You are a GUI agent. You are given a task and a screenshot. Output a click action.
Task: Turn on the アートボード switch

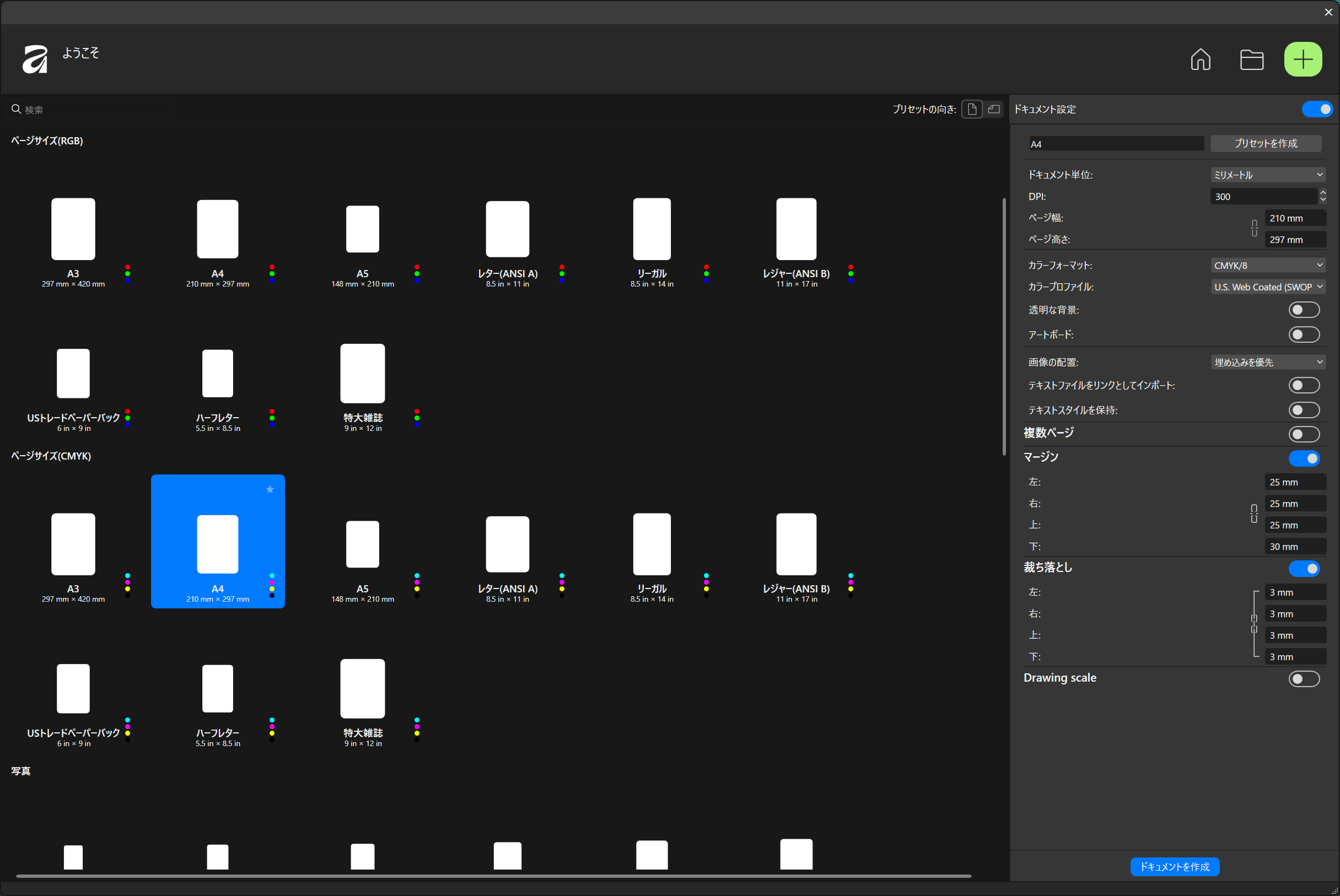point(1304,334)
